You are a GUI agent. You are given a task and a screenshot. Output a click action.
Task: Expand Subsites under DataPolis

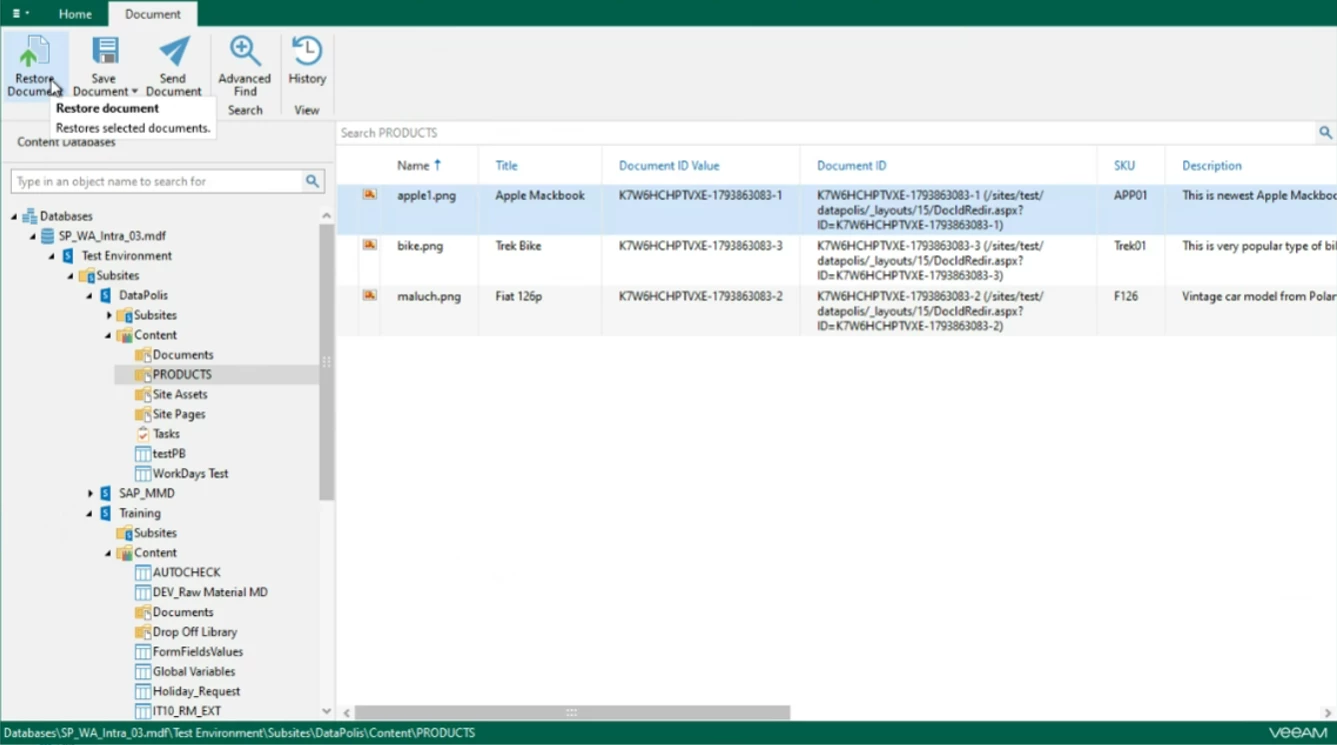point(109,315)
